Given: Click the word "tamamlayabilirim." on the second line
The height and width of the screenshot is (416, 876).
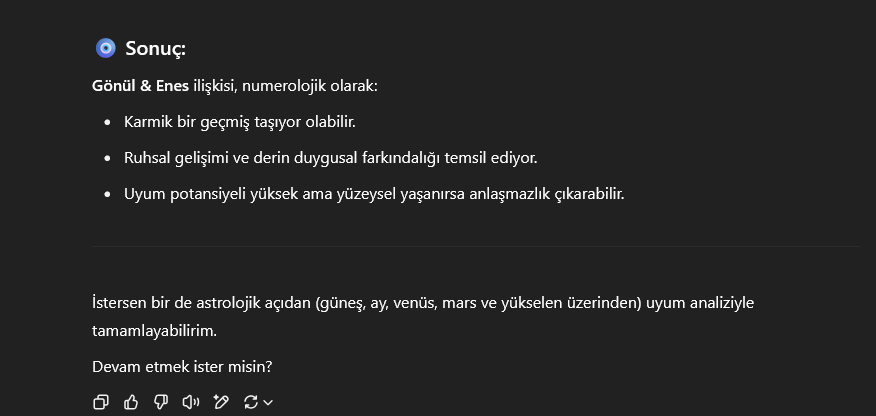Looking at the screenshot, I should (154, 331).
